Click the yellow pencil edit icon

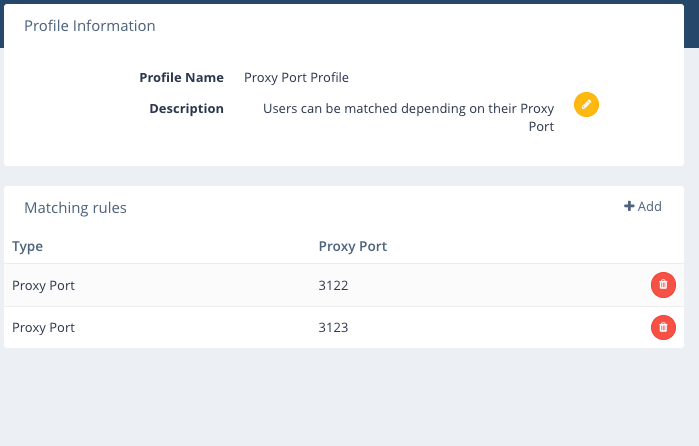(x=586, y=104)
